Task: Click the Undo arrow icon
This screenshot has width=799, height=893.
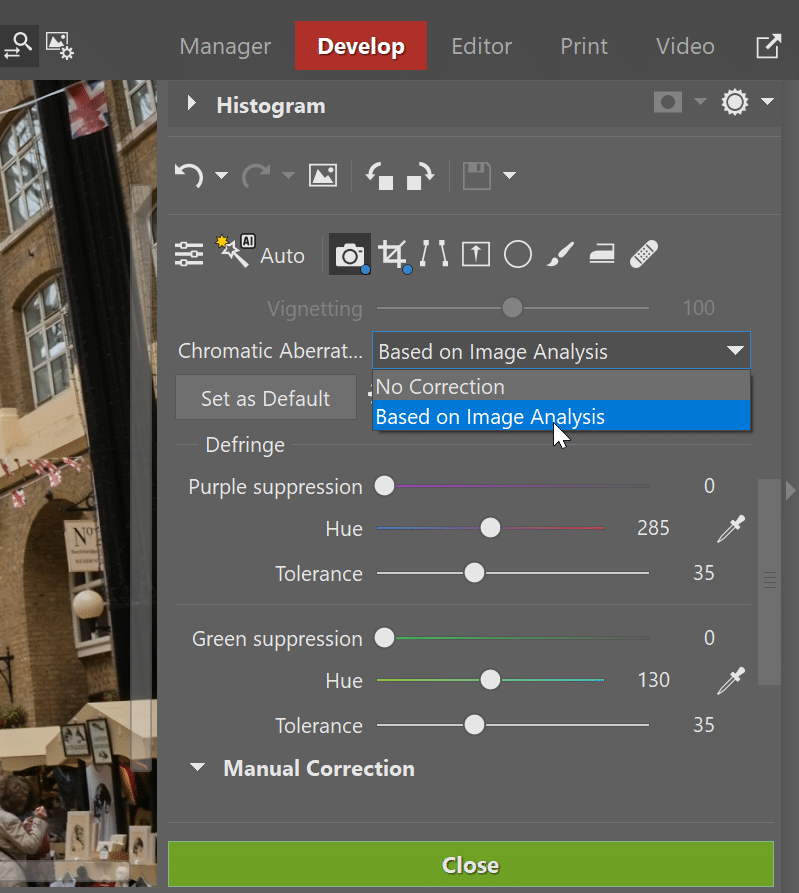Action: click(x=188, y=176)
